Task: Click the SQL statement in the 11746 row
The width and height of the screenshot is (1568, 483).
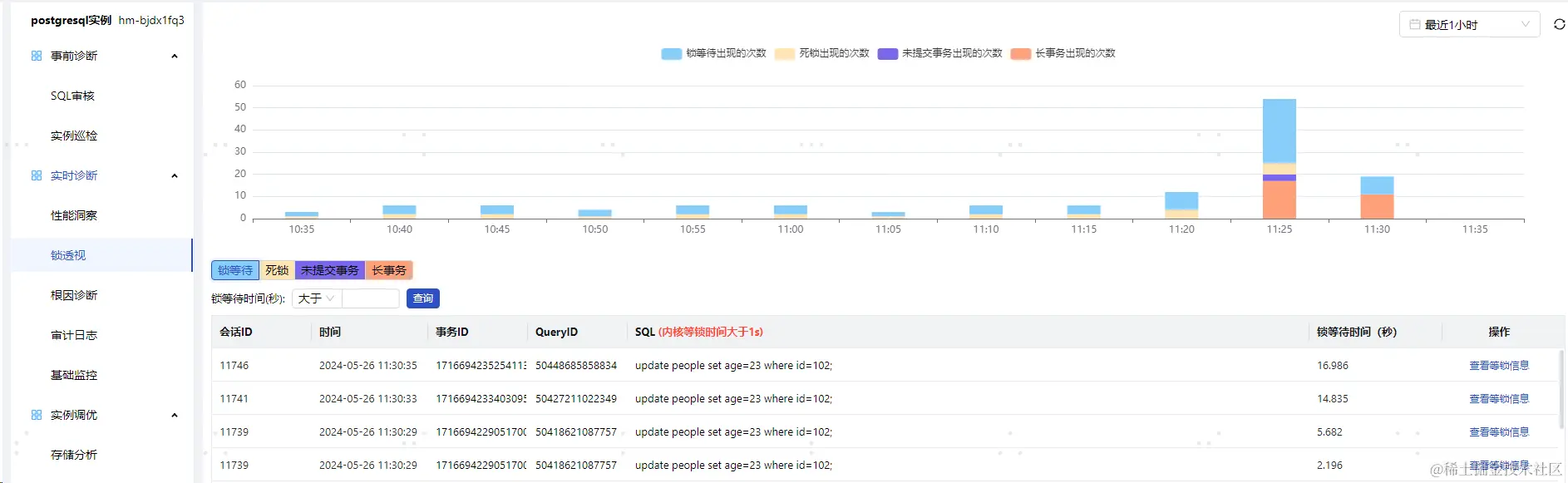Action: (733, 366)
